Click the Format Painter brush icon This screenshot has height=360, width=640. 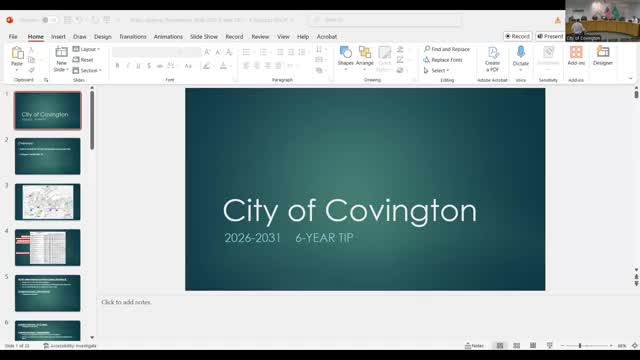click(31, 70)
